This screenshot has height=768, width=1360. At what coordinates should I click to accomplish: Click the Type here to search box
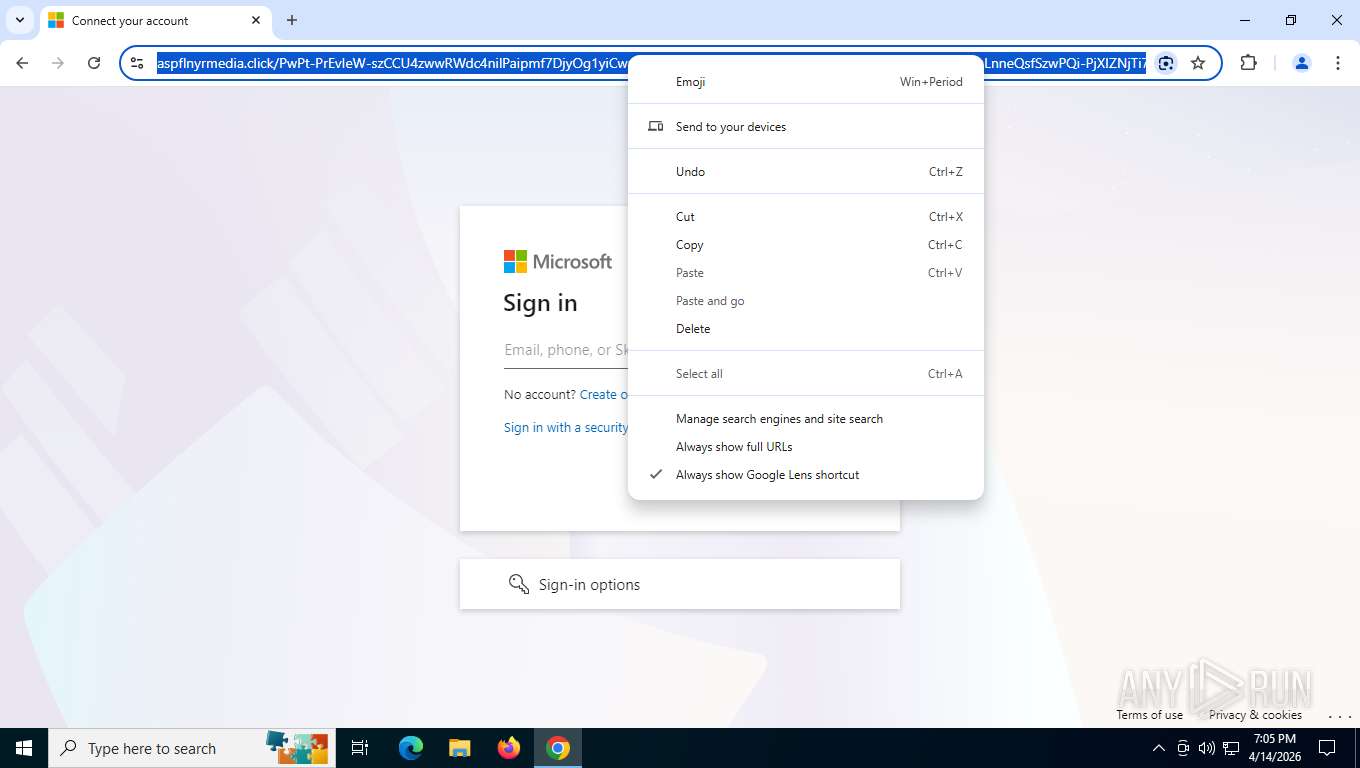click(x=192, y=748)
